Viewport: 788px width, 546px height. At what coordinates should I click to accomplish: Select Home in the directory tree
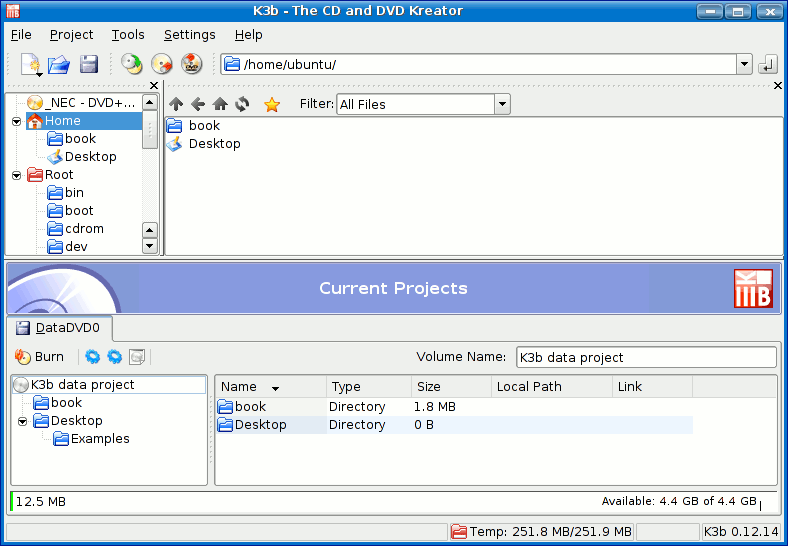pyautogui.click(x=84, y=121)
